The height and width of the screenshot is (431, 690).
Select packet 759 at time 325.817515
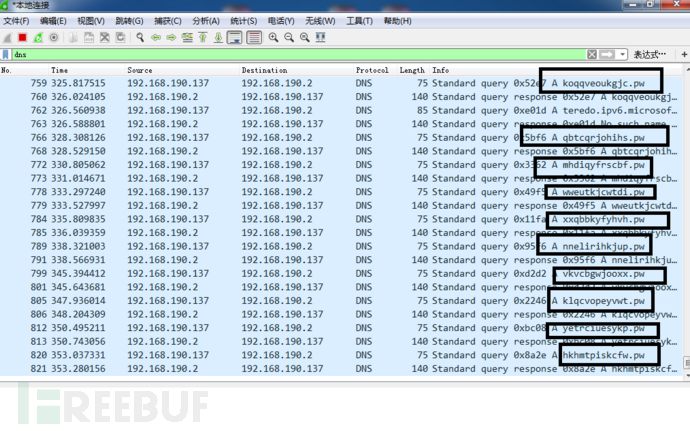point(341,83)
